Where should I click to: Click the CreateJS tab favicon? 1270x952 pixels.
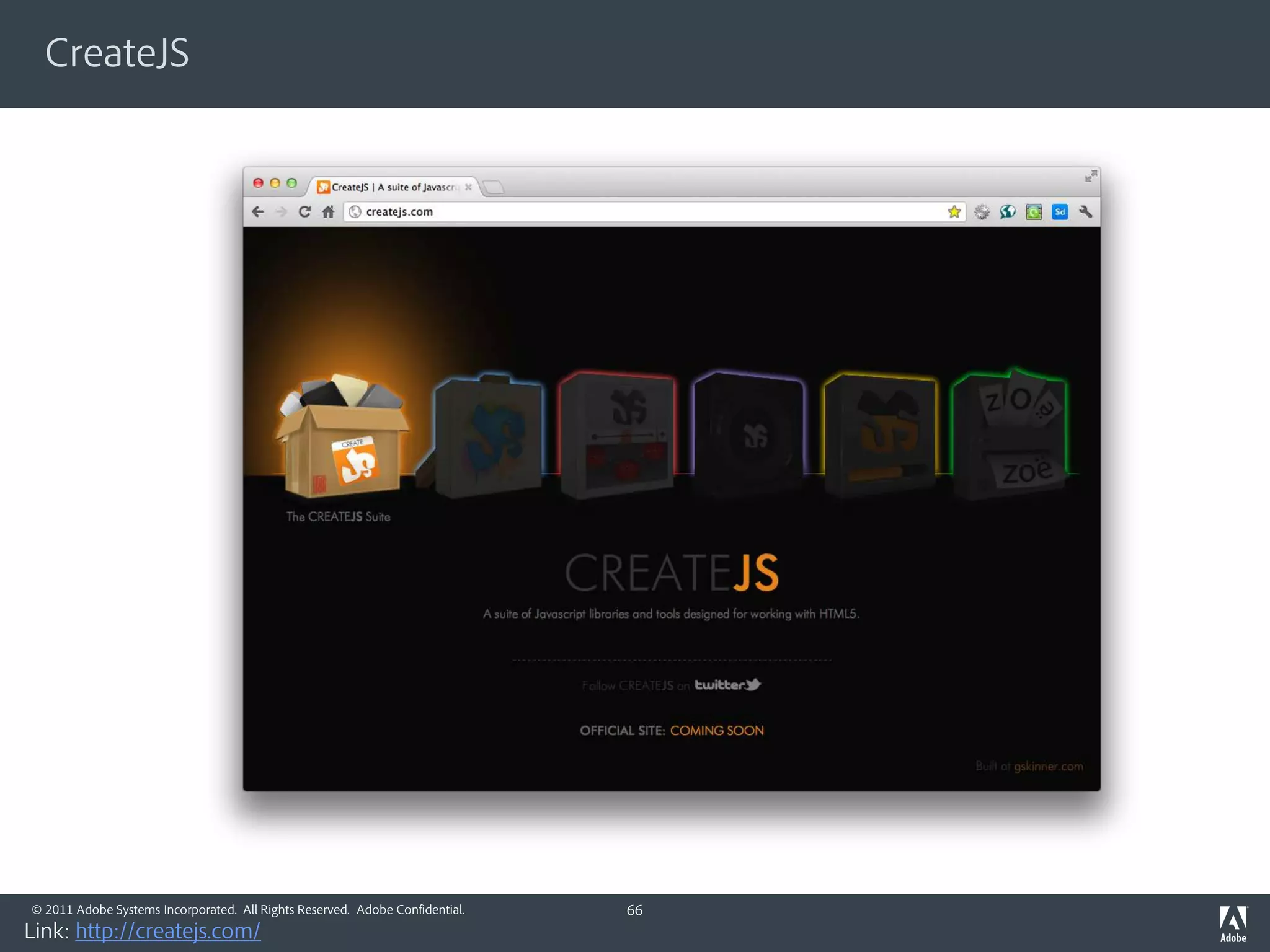tap(323, 187)
